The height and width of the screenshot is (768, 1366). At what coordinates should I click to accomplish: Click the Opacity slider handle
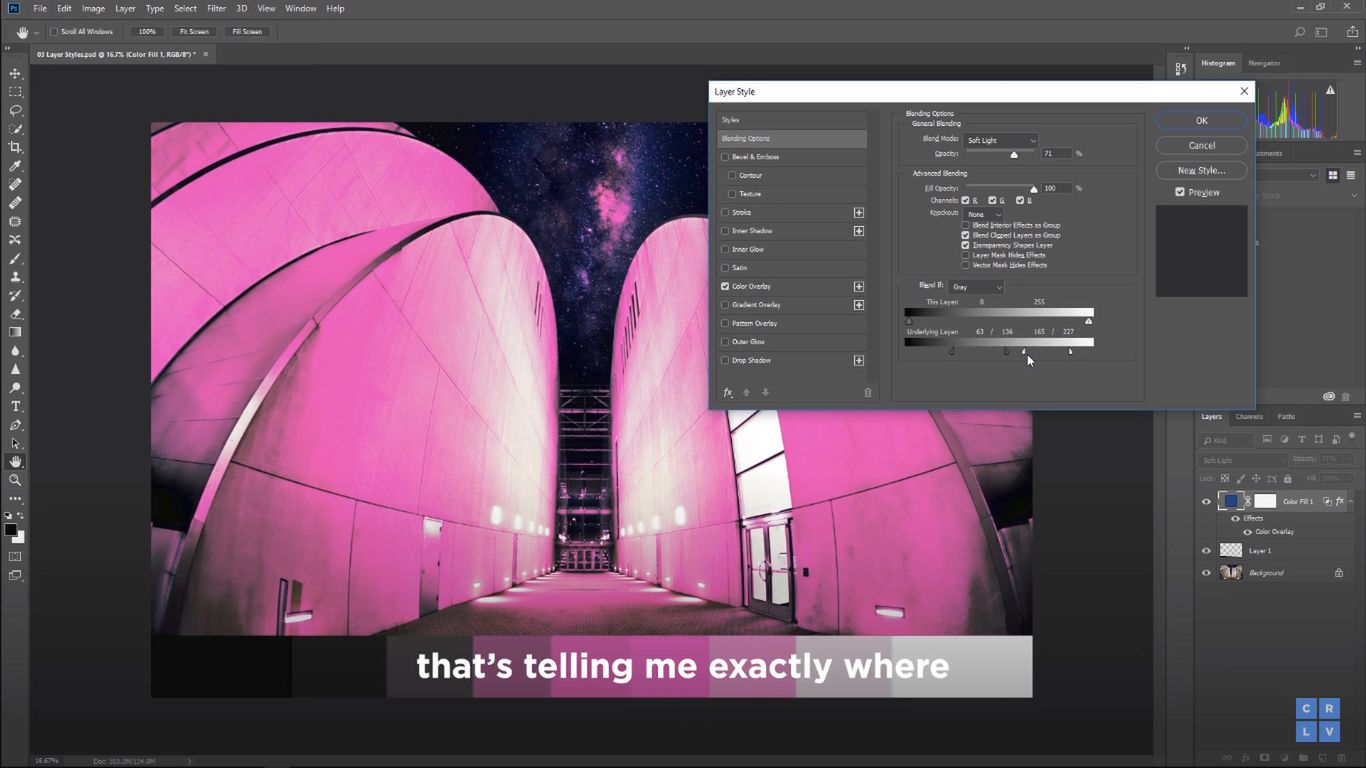[x=1014, y=155]
